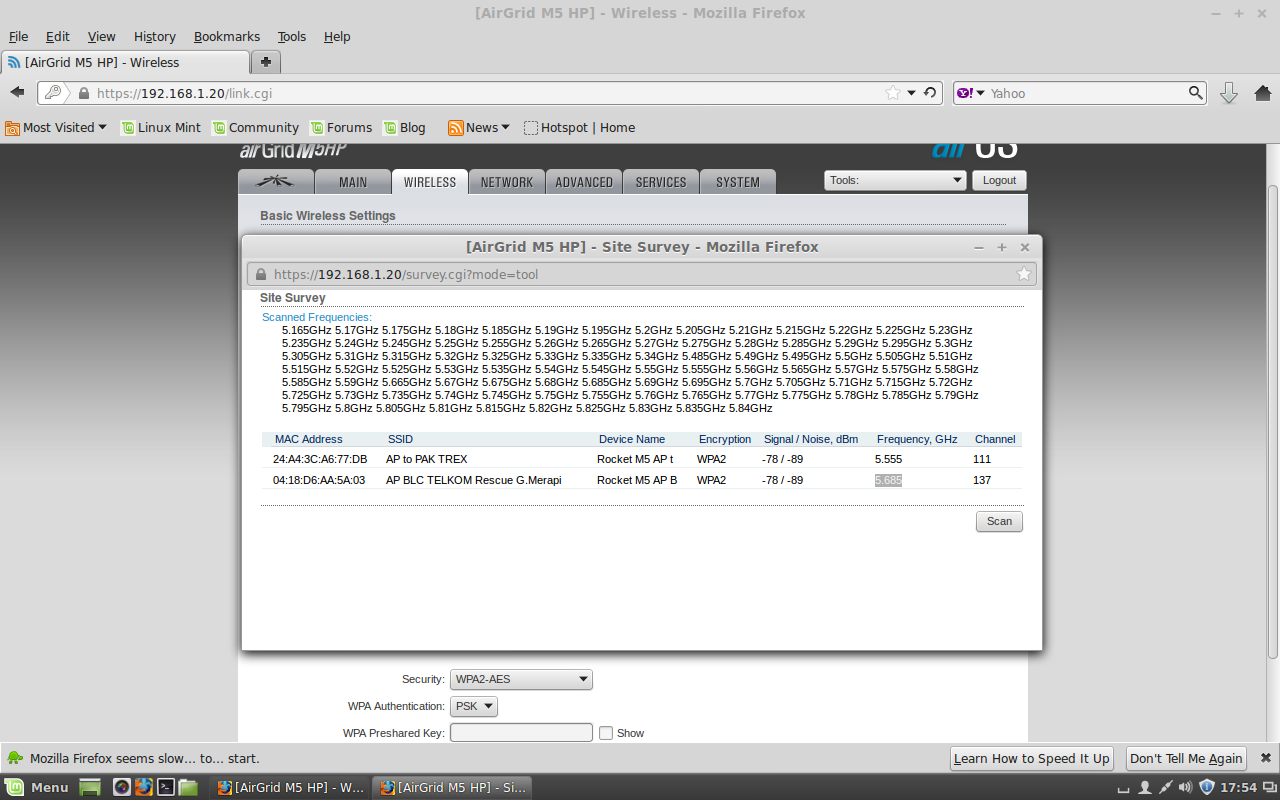Image resolution: width=1280 pixels, height=800 pixels.
Task: Open WPA Authentication PSK dropdown
Action: click(x=474, y=706)
